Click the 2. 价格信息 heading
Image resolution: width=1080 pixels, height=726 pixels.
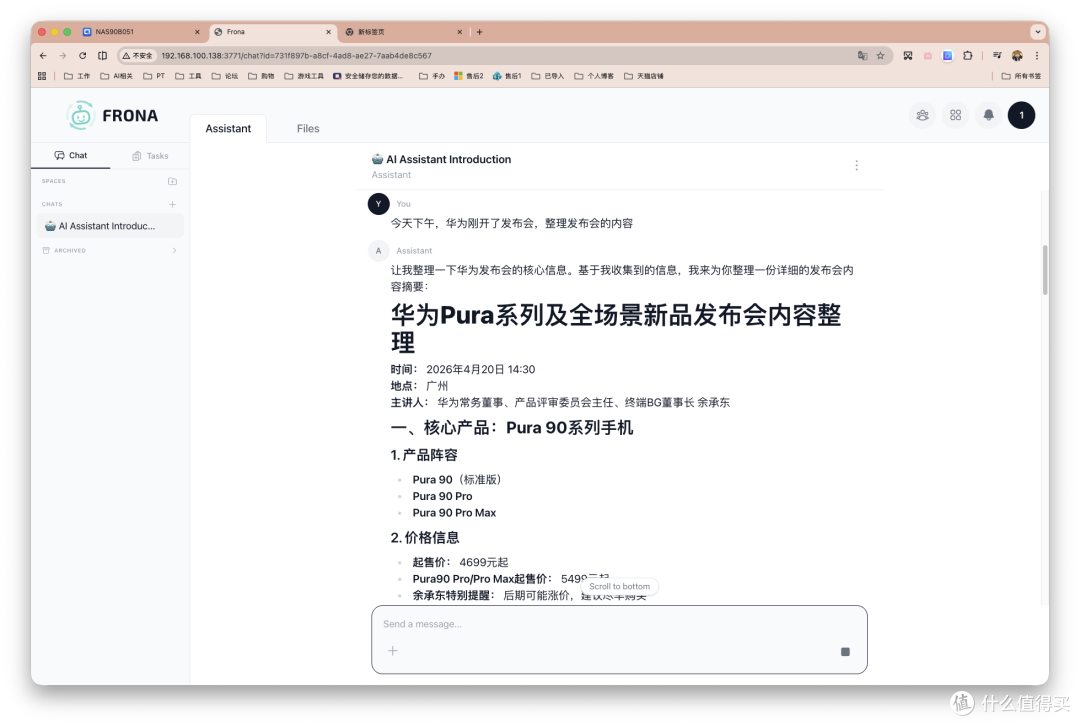(424, 537)
